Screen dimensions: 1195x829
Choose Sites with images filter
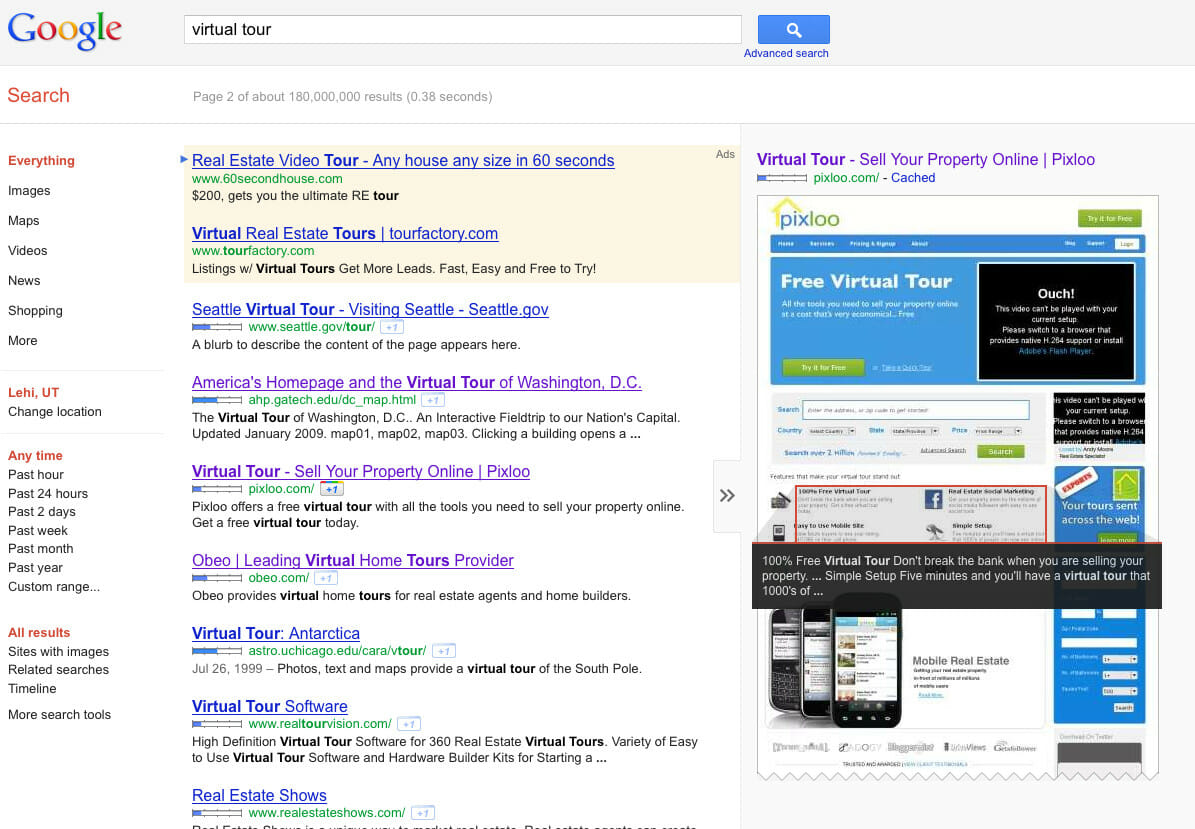pos(59,651)
